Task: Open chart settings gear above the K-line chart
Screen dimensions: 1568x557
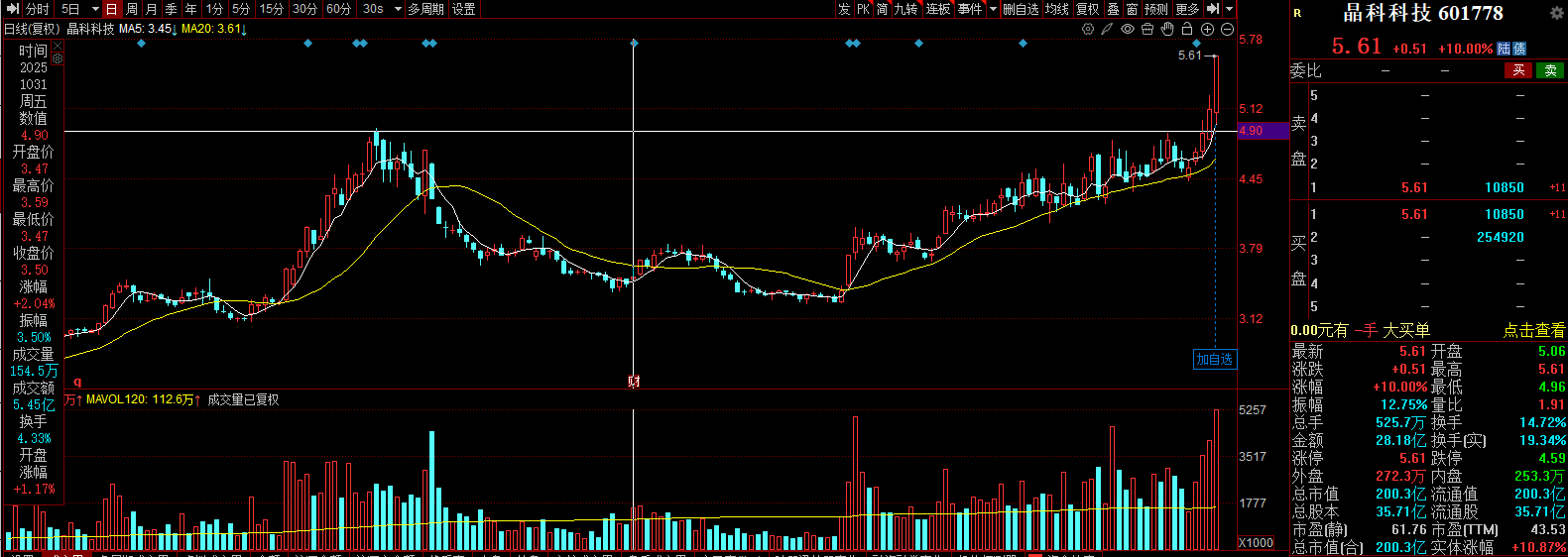Action: (1088, 29)
